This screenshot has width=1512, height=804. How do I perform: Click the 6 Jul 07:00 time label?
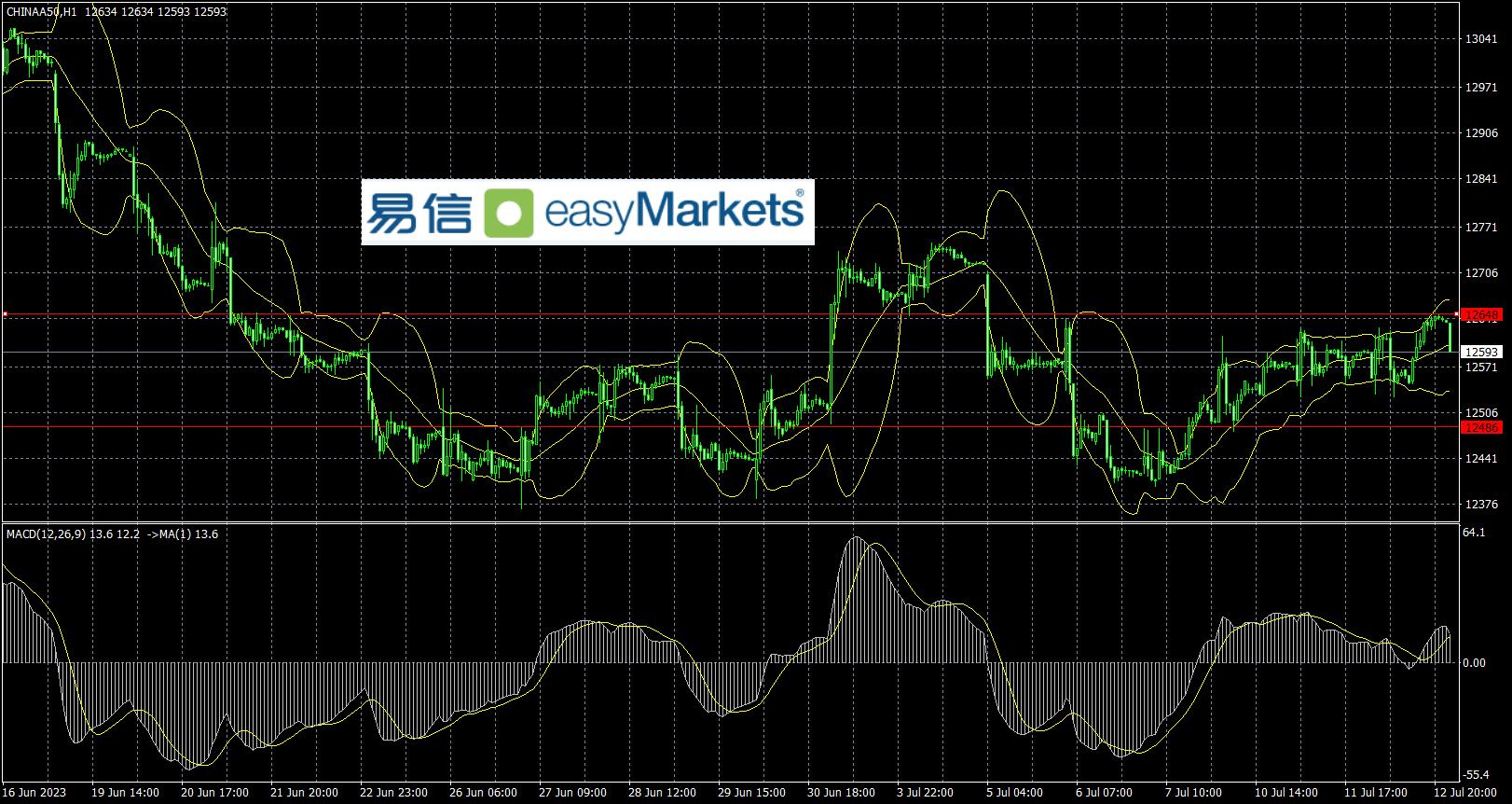1104,793
